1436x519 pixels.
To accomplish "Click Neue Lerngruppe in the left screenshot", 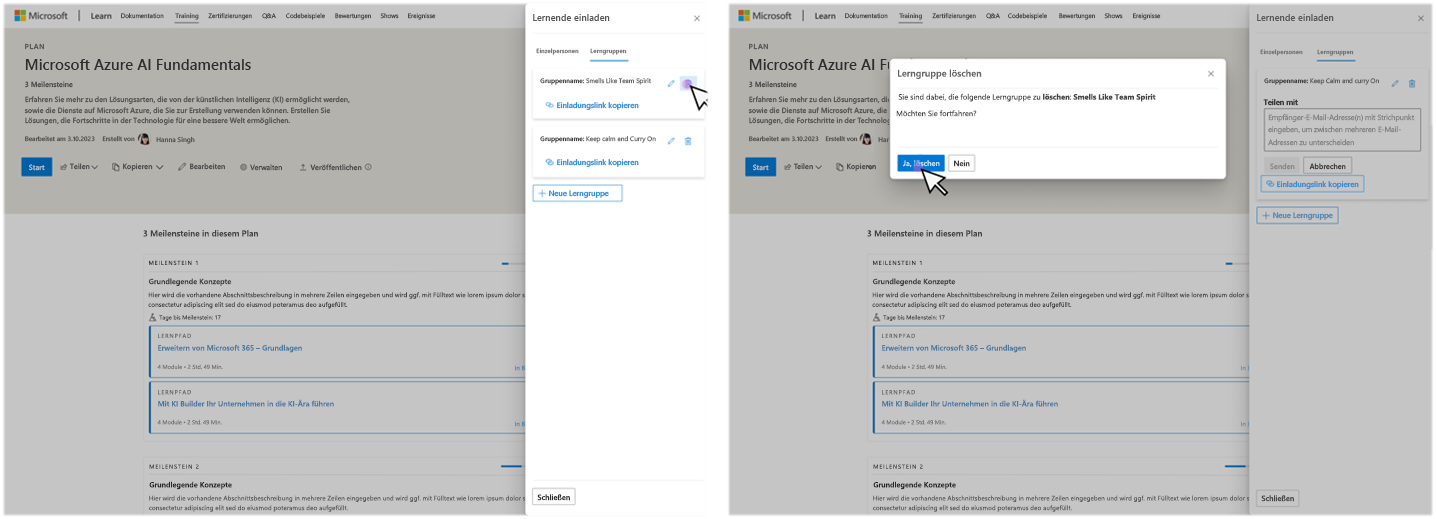I will pyautogui.click(x=577, y=193).
